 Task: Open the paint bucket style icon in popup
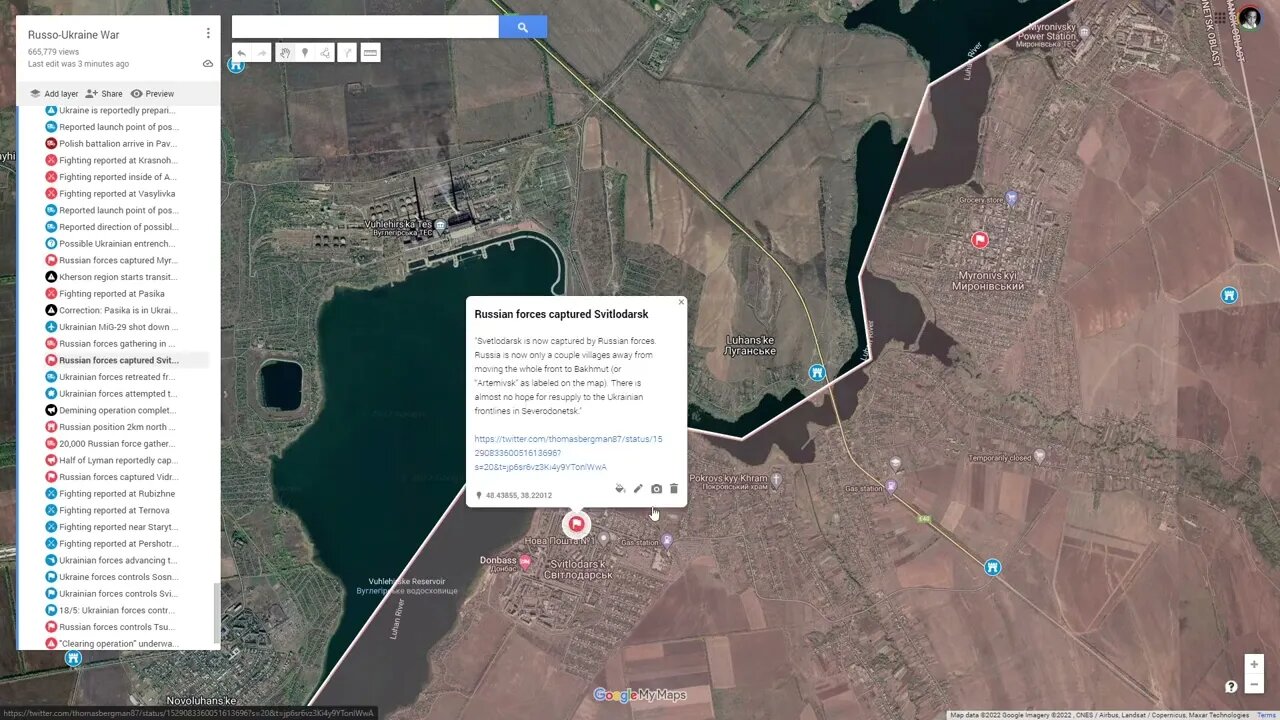(x=620, y=489)
